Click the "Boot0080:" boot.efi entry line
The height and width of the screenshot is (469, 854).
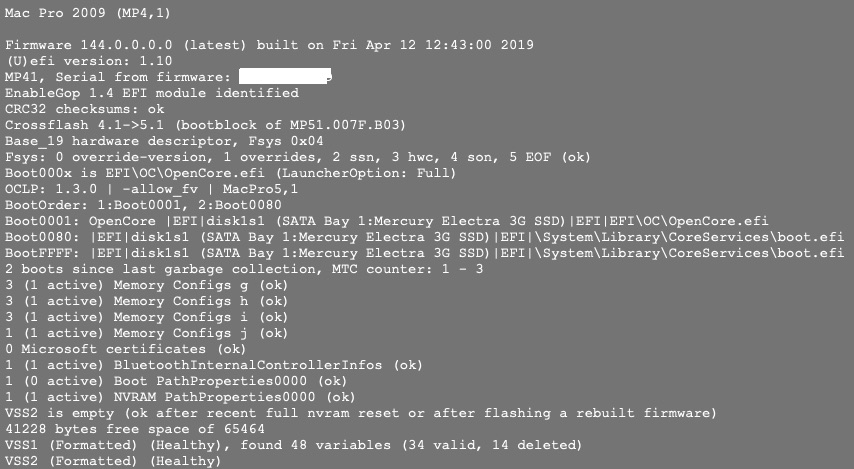[x=424, y=237]
